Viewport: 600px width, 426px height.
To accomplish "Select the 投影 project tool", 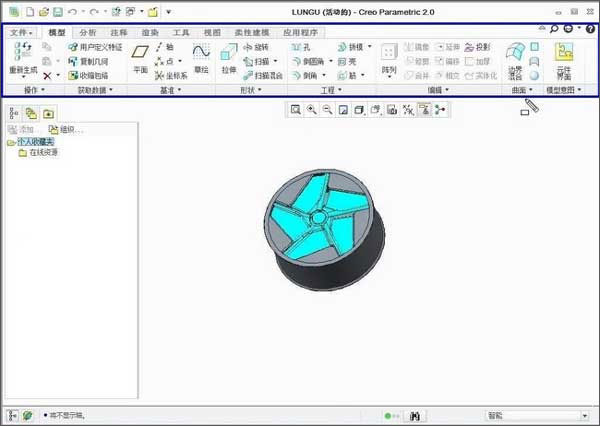I will point(477,47).
